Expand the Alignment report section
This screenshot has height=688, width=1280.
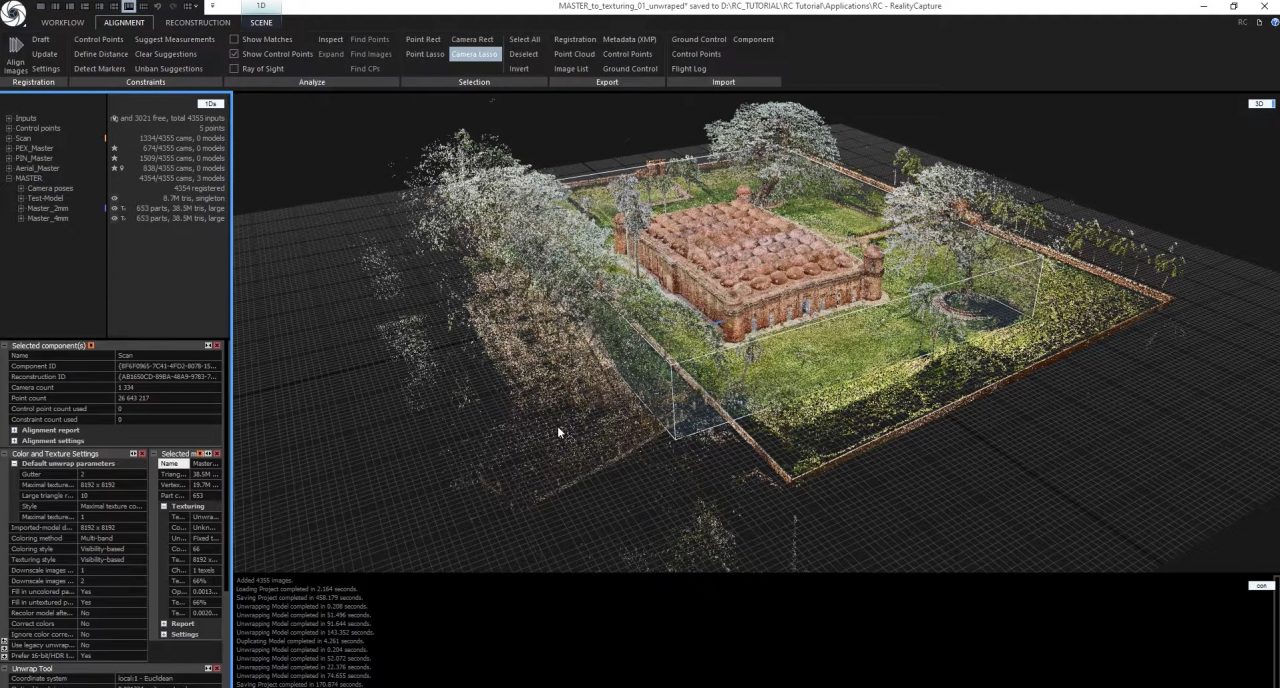(14, 430)
